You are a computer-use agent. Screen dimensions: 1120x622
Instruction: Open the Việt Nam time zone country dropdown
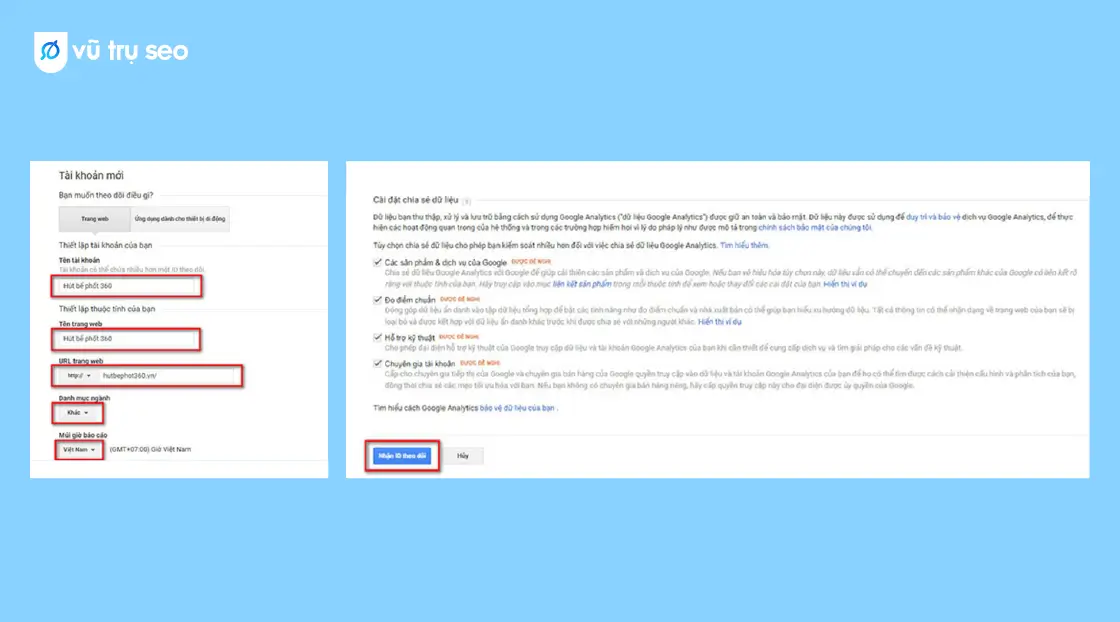click(x=79, y=450)
